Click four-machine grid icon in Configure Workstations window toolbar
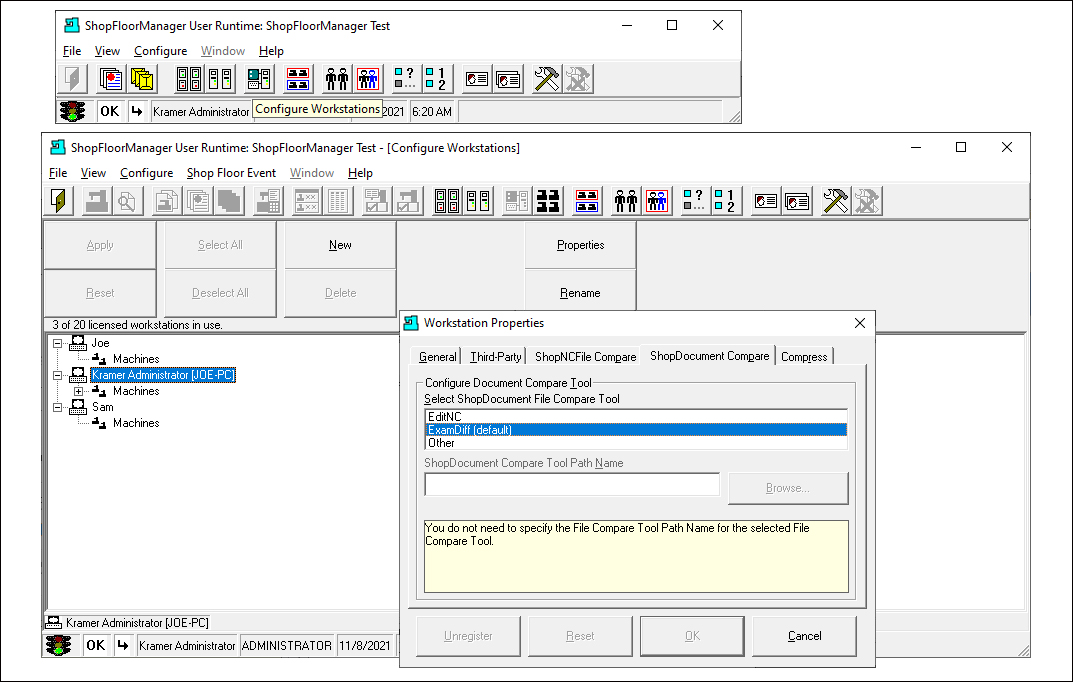This screenshot has width=1073, height=682. [x=447, y=201]
